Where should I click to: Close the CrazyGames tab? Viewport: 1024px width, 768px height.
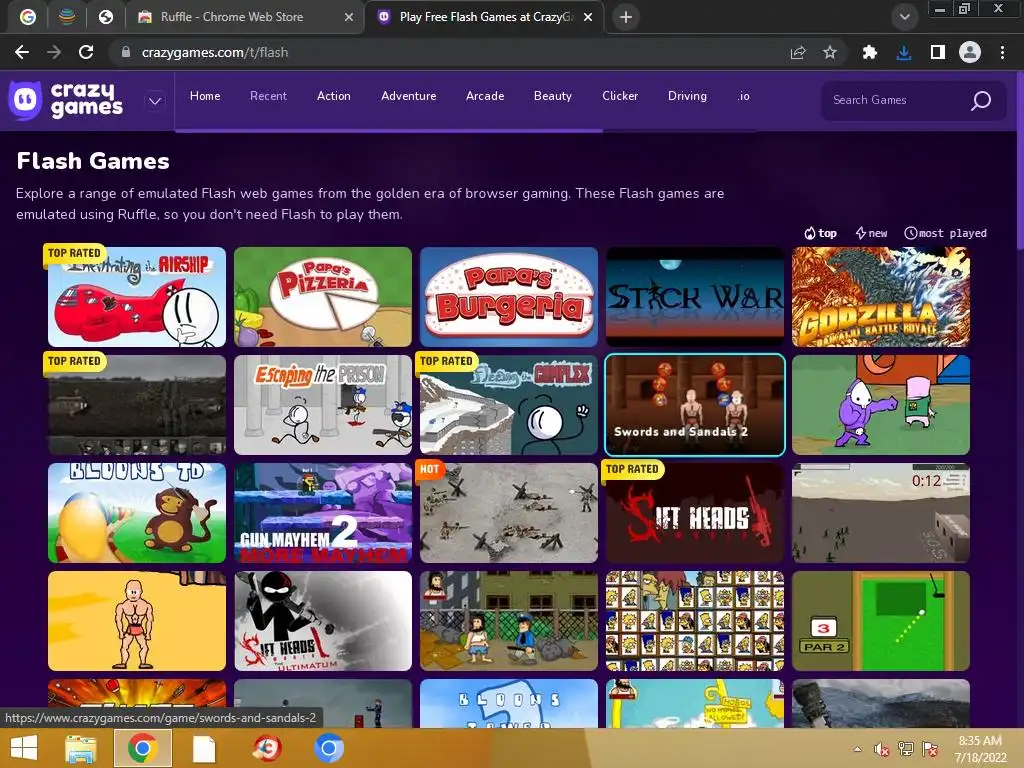coord(588,17)
